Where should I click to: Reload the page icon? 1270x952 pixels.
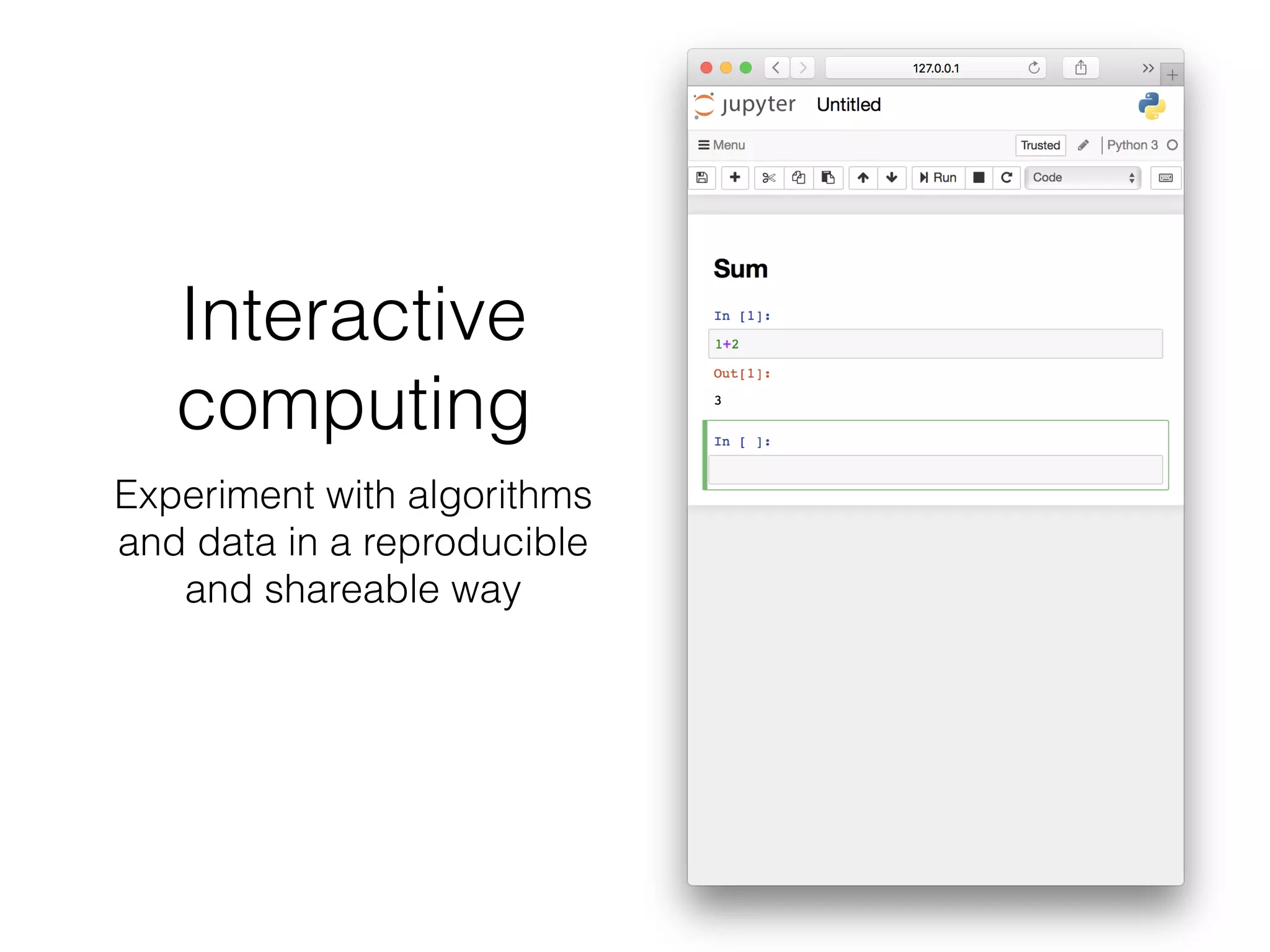pos(1034,68)
